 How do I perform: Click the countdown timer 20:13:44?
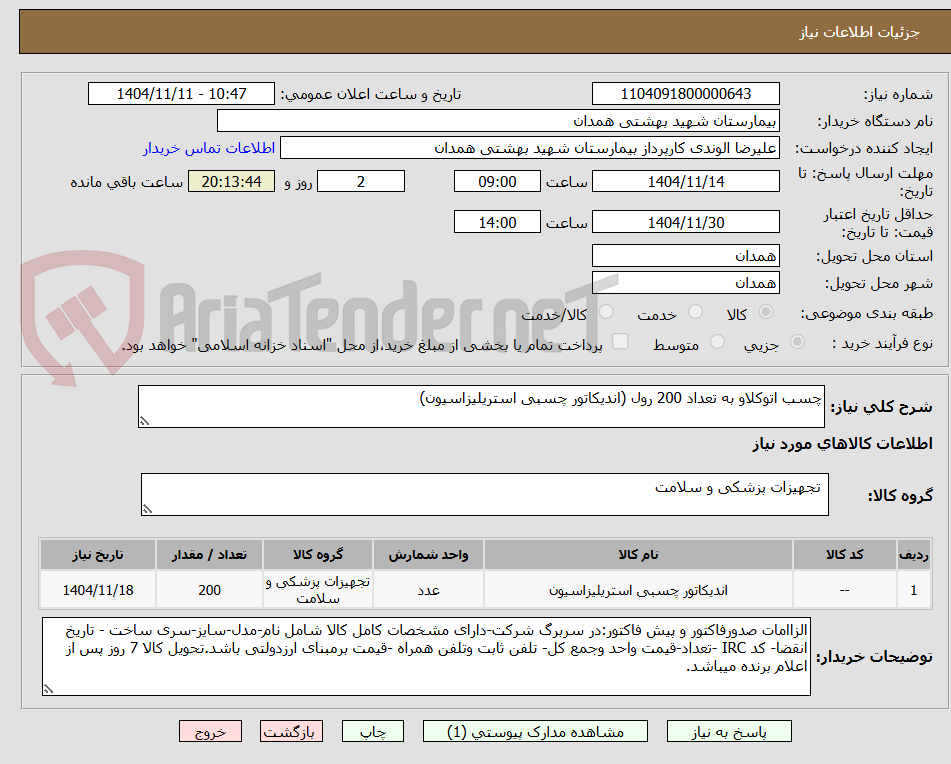pos(231,181)
